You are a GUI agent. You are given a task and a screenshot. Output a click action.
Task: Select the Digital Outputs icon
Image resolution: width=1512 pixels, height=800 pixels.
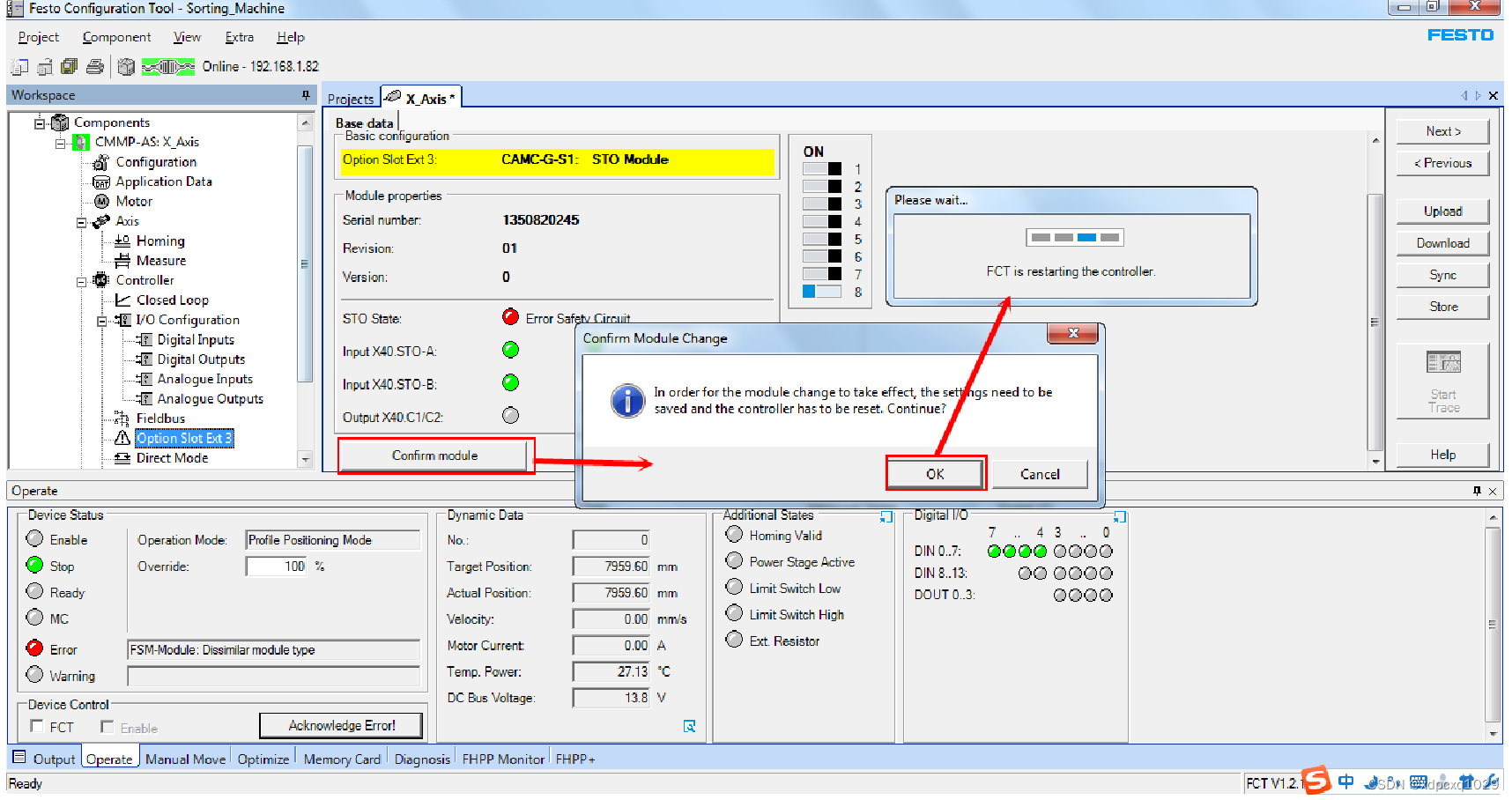point(145,359)
